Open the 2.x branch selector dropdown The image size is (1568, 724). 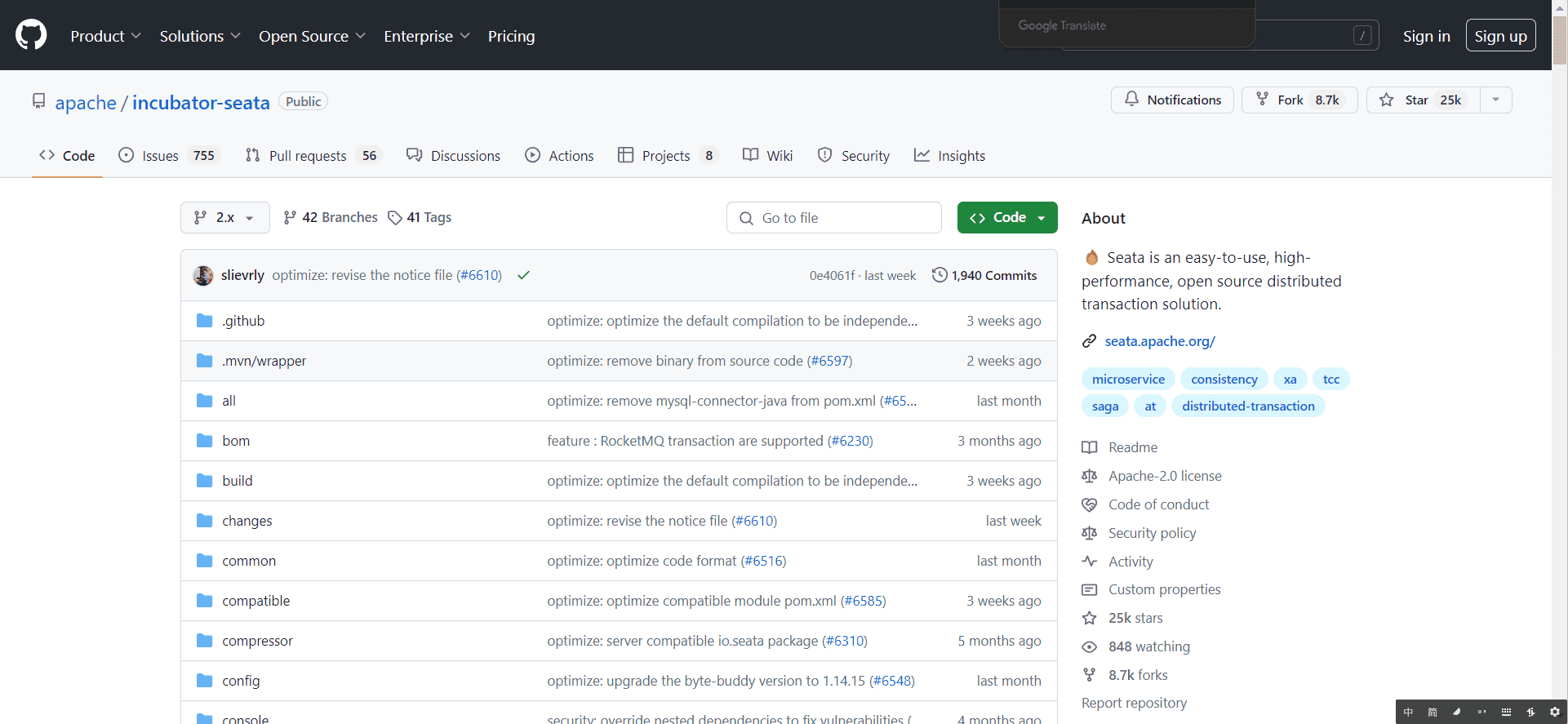tap(224, 217)
